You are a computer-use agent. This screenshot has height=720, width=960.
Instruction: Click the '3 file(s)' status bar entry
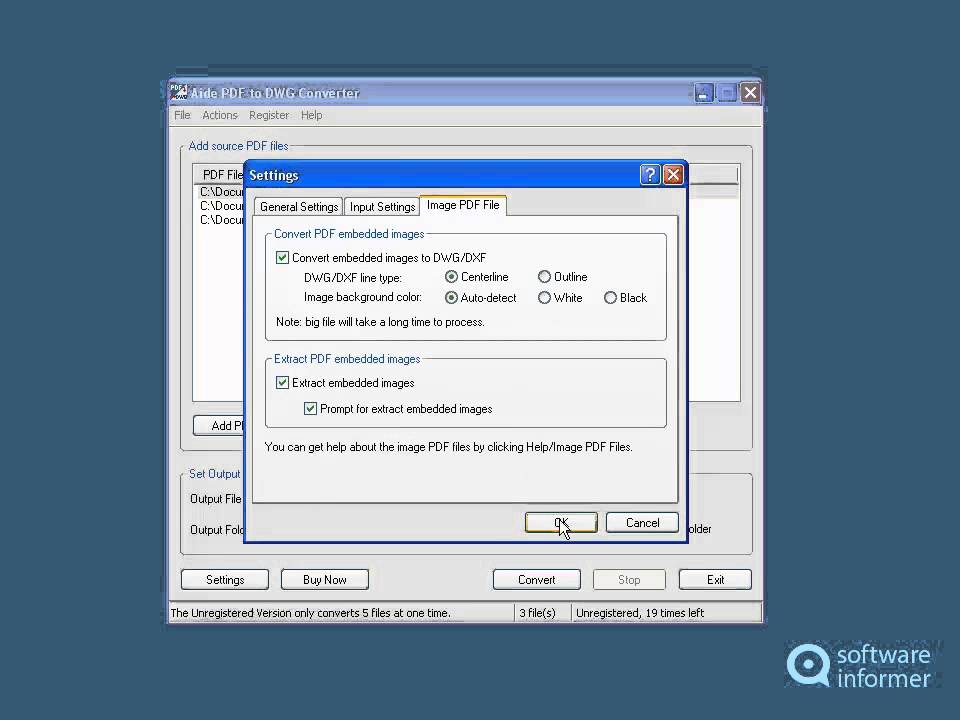coord(537,613)
